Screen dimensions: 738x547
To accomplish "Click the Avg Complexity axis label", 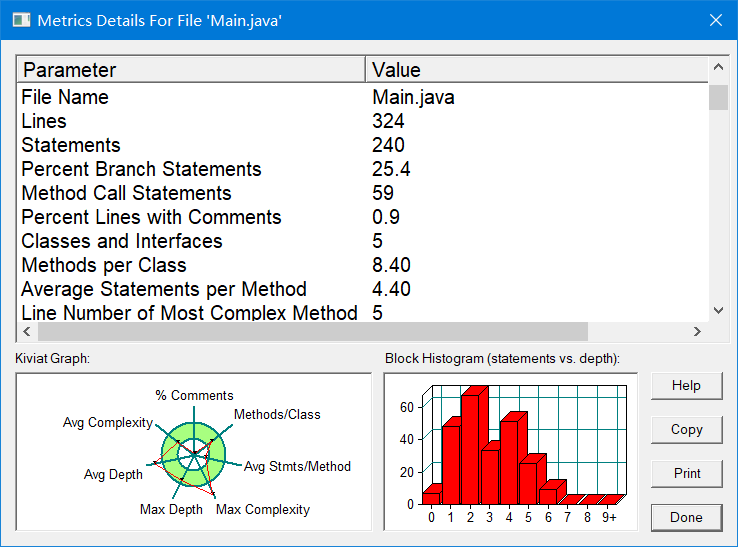I will (108, 422).
